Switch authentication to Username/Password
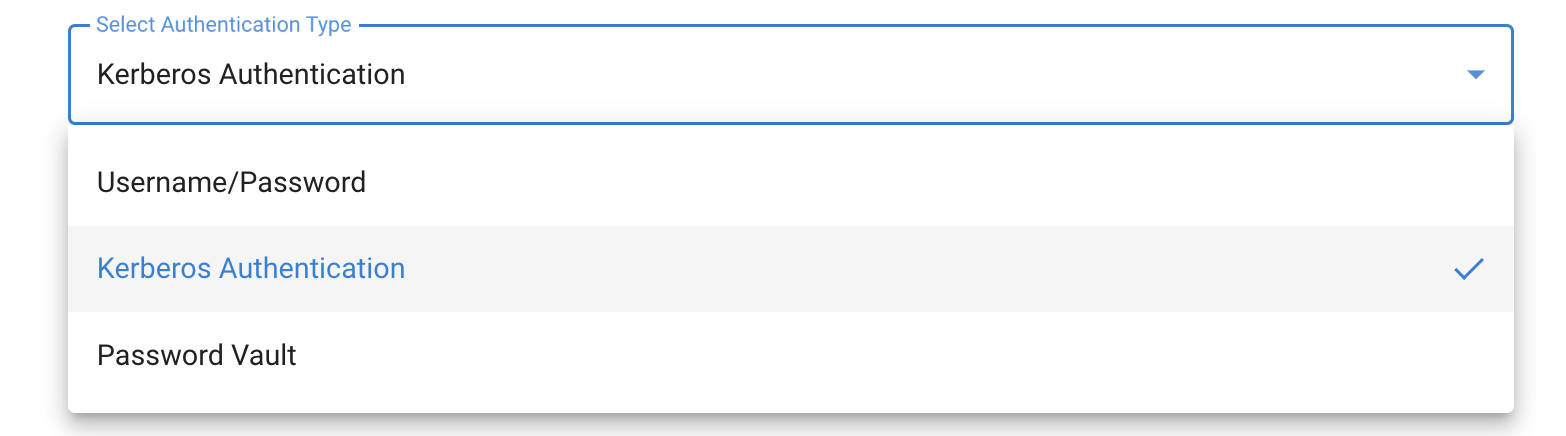The height and width of the screenshot is (436, 1566). 231,183
